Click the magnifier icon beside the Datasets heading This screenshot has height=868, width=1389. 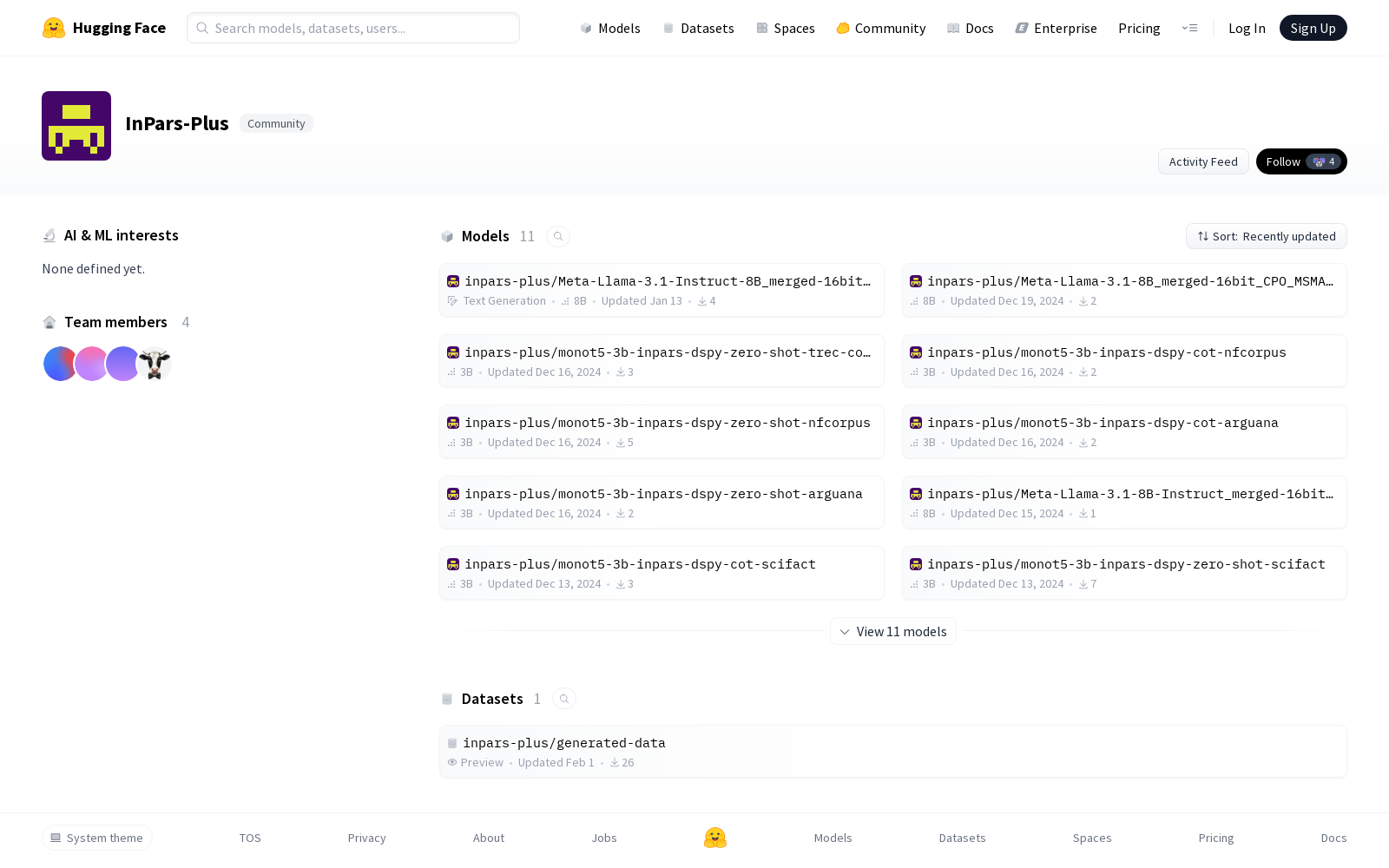(564, 699)
